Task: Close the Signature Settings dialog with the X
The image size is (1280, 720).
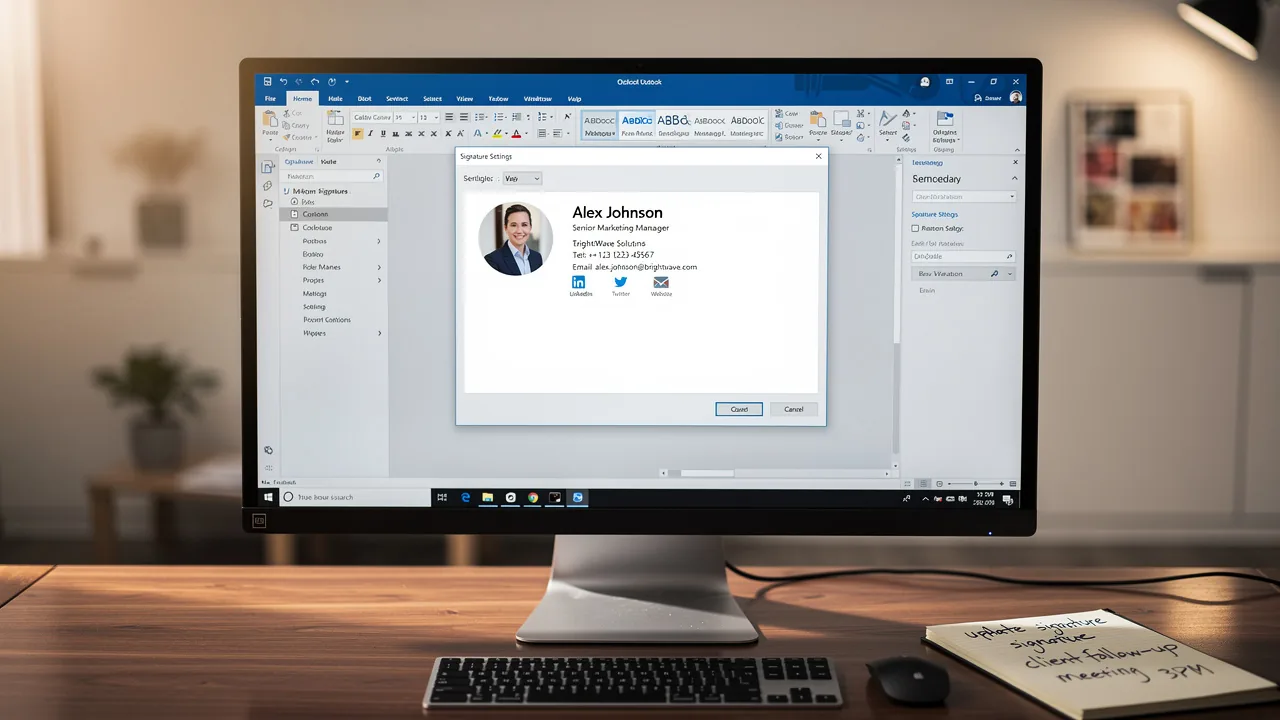Action: tap(818, 156)
